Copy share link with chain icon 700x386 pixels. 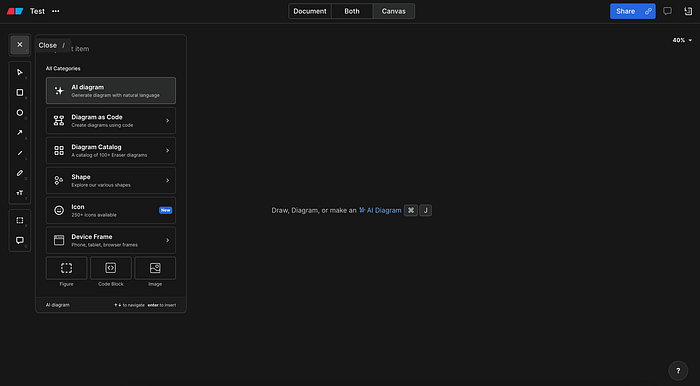tap(648, 11)
